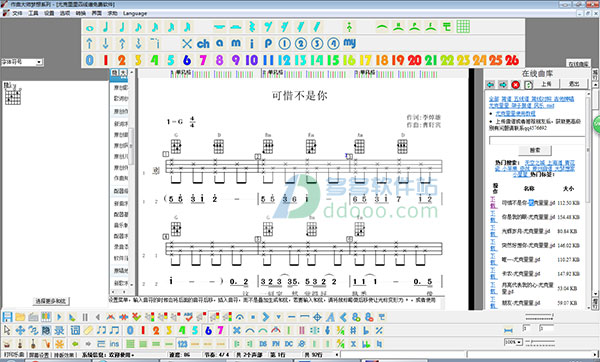Click the blue 'ins' insert icon
Viewport: 600px width, 362px height.
(114, 344)
